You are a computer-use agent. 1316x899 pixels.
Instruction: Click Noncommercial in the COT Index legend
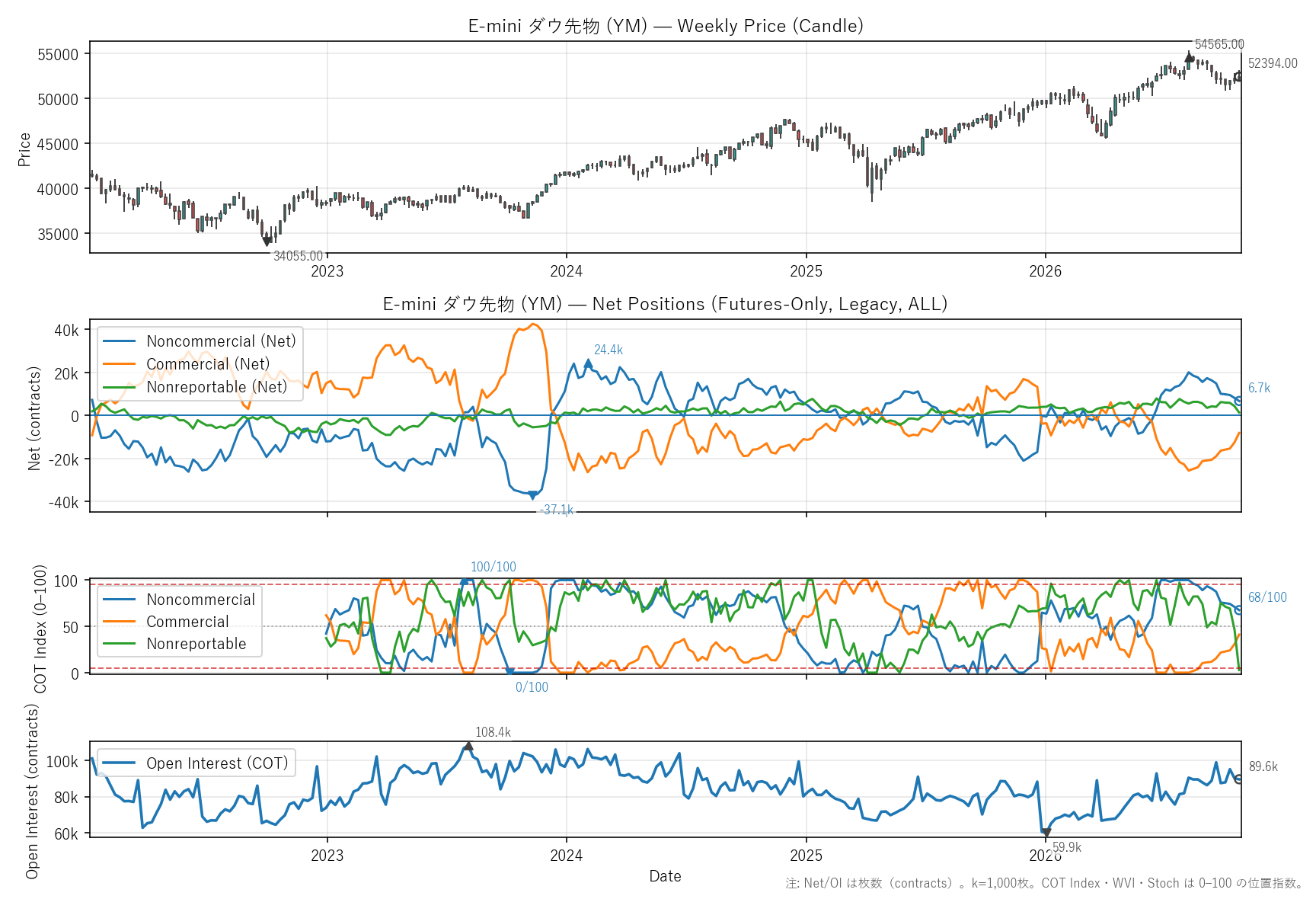coord(201,600)
